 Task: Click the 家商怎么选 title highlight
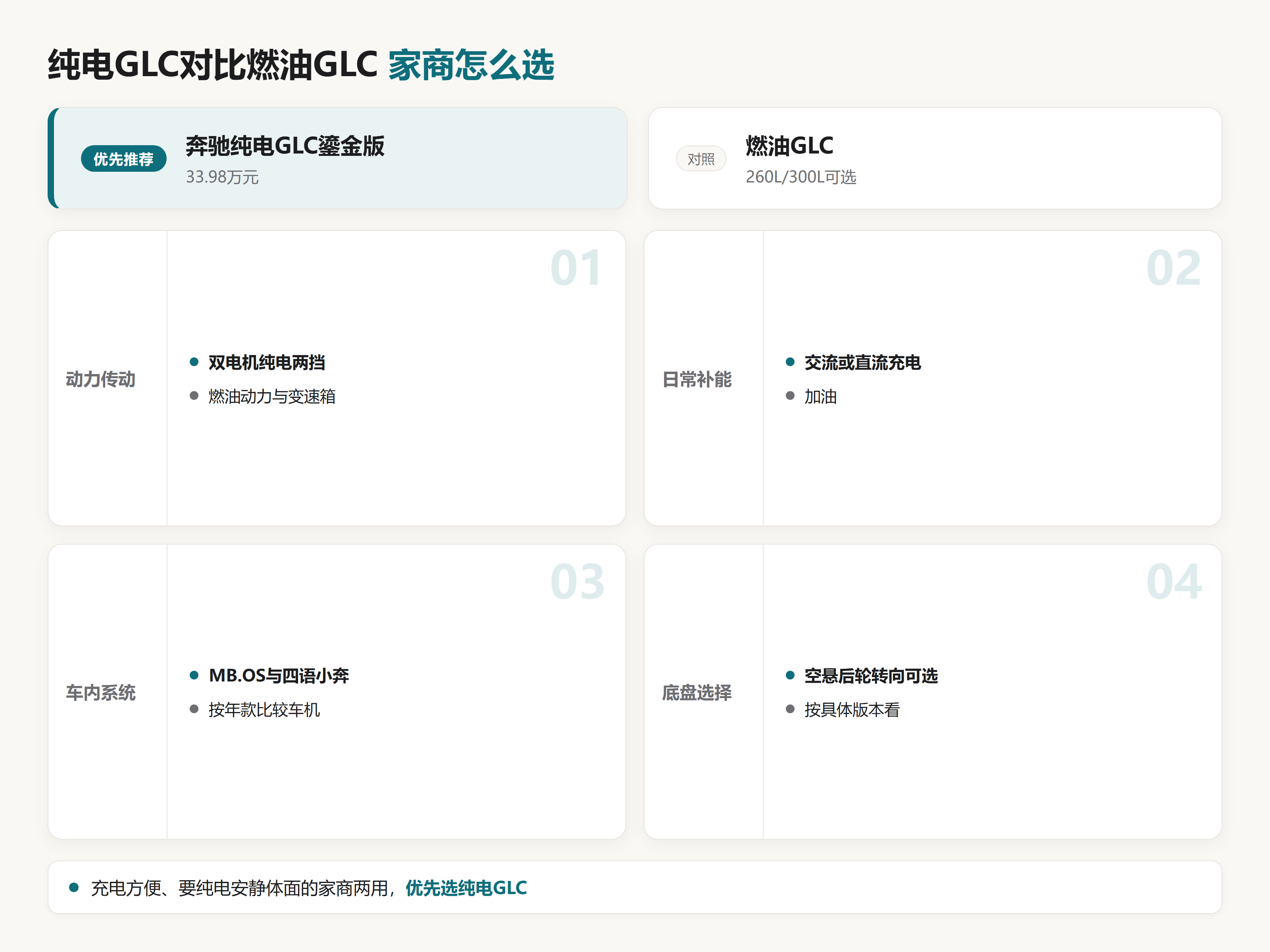click(x=471, y=64)
